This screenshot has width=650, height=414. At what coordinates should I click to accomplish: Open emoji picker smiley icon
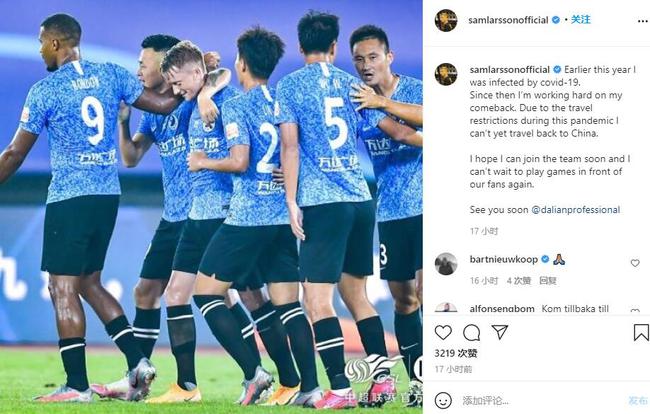(443, 400)
